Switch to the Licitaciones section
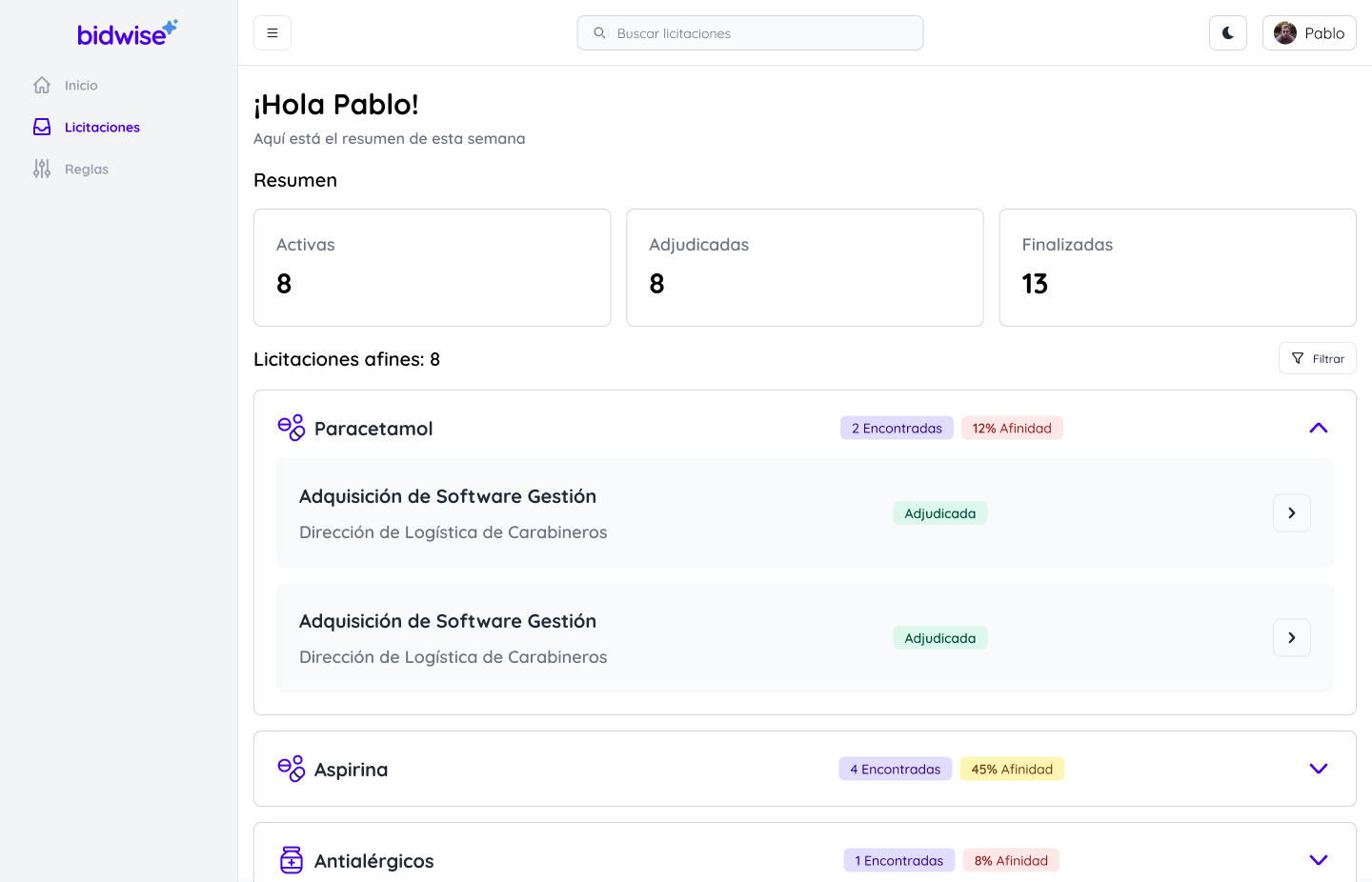The width and height of the screenshot is (1372, 882). coord(102,127)
